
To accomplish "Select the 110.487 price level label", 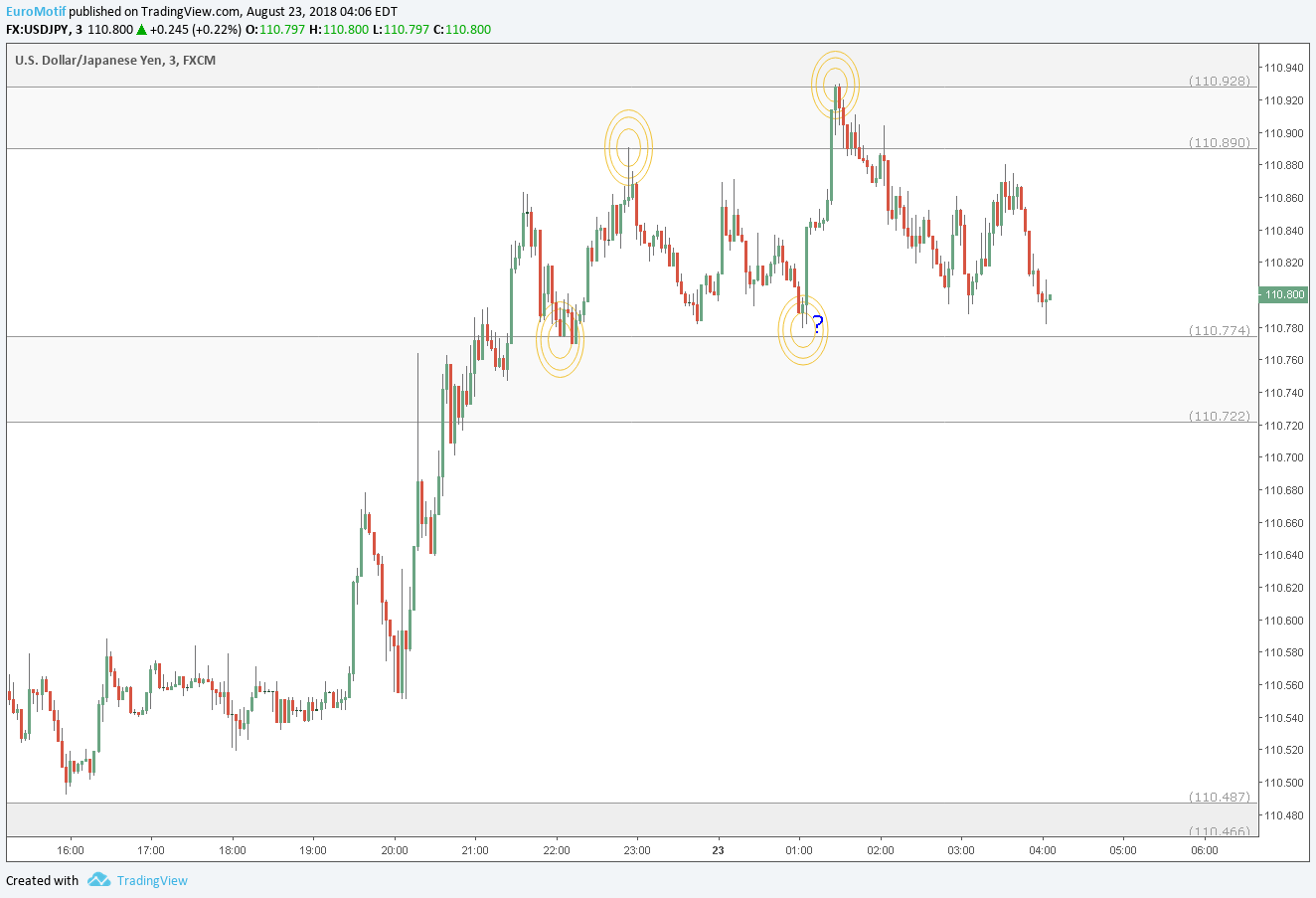I will pyautogui.click(x=1219, y=797).
